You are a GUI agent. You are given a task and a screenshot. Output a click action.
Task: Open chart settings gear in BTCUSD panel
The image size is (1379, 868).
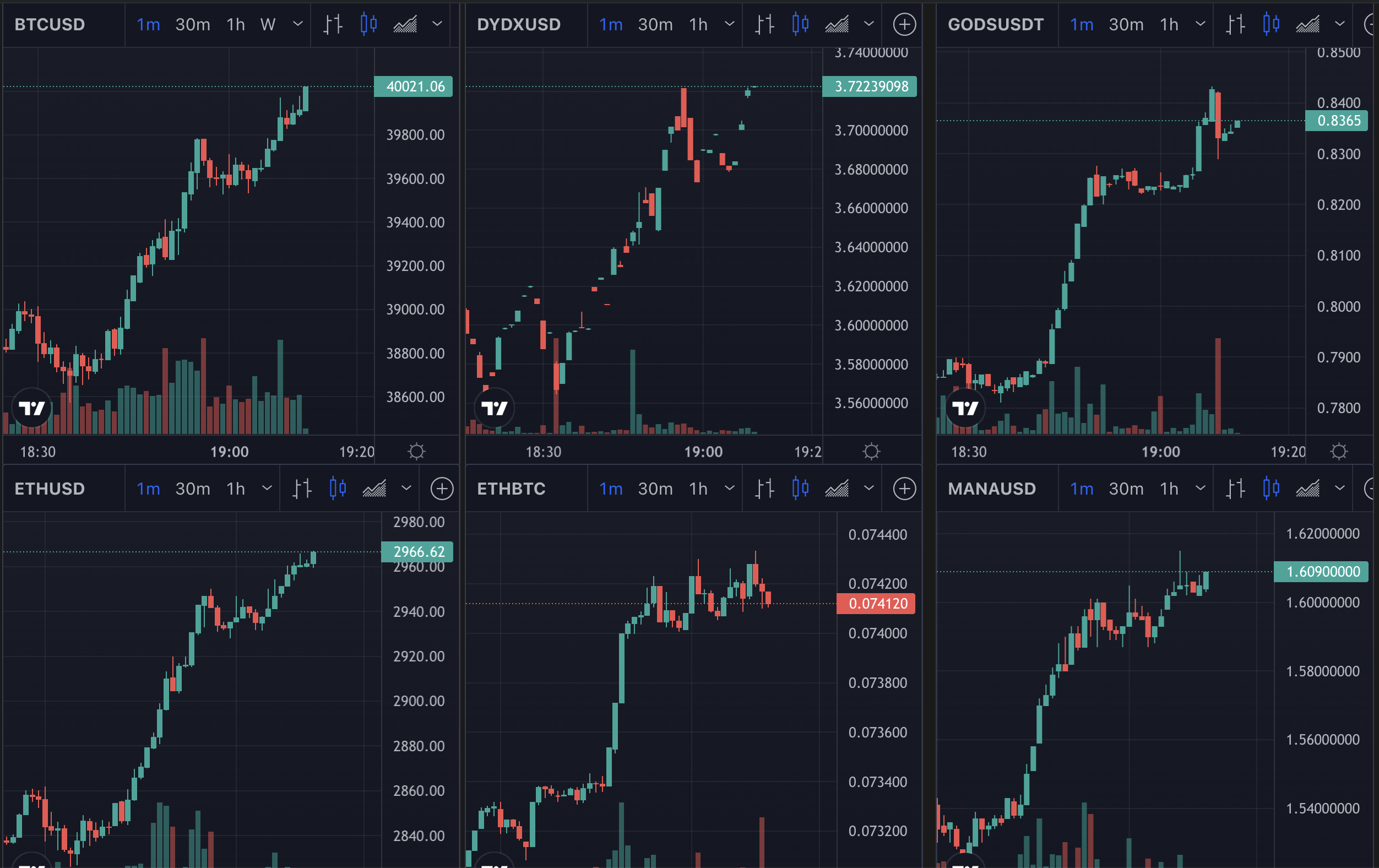coord(416,451)
